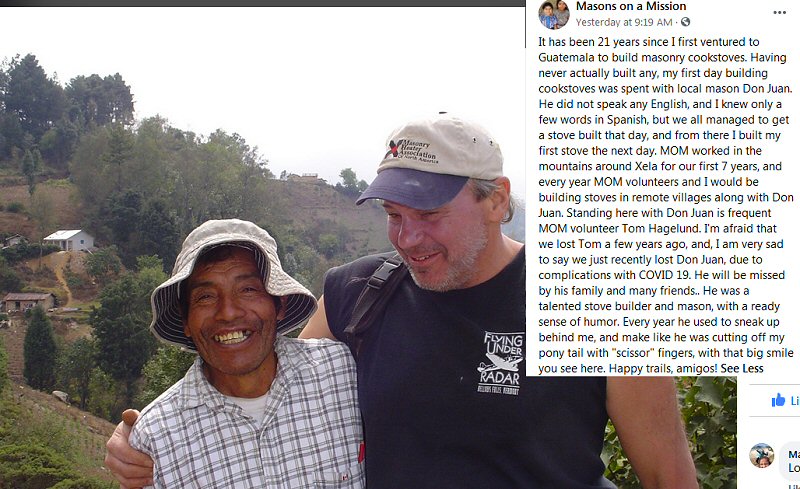Click the Masons on a Mission page name

point(631,6)
